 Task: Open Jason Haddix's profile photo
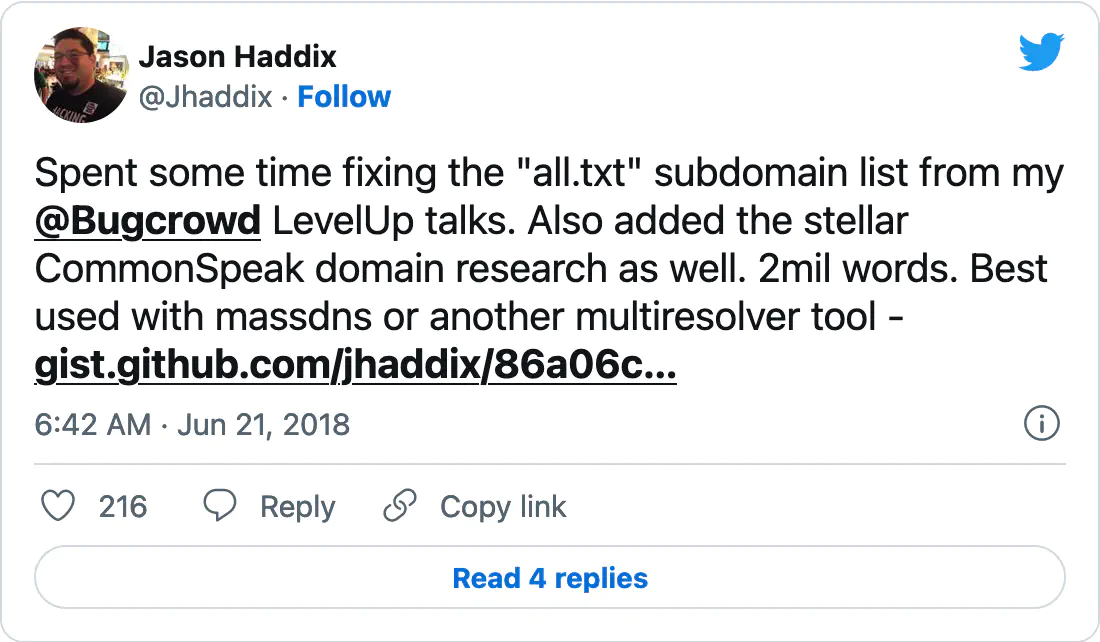pos(81,75)
